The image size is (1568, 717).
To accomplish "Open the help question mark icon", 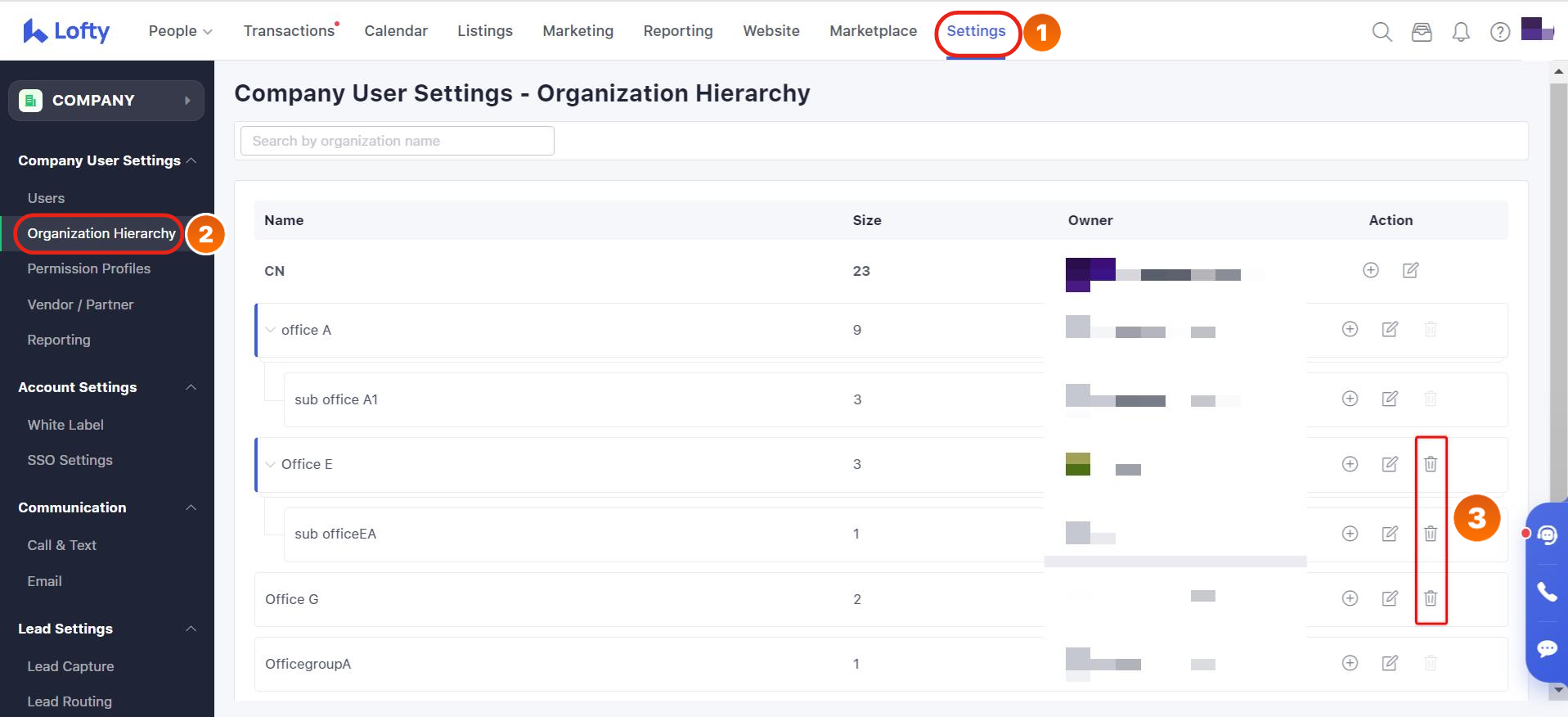I will pyautogui.click(x=1499, y=32).
